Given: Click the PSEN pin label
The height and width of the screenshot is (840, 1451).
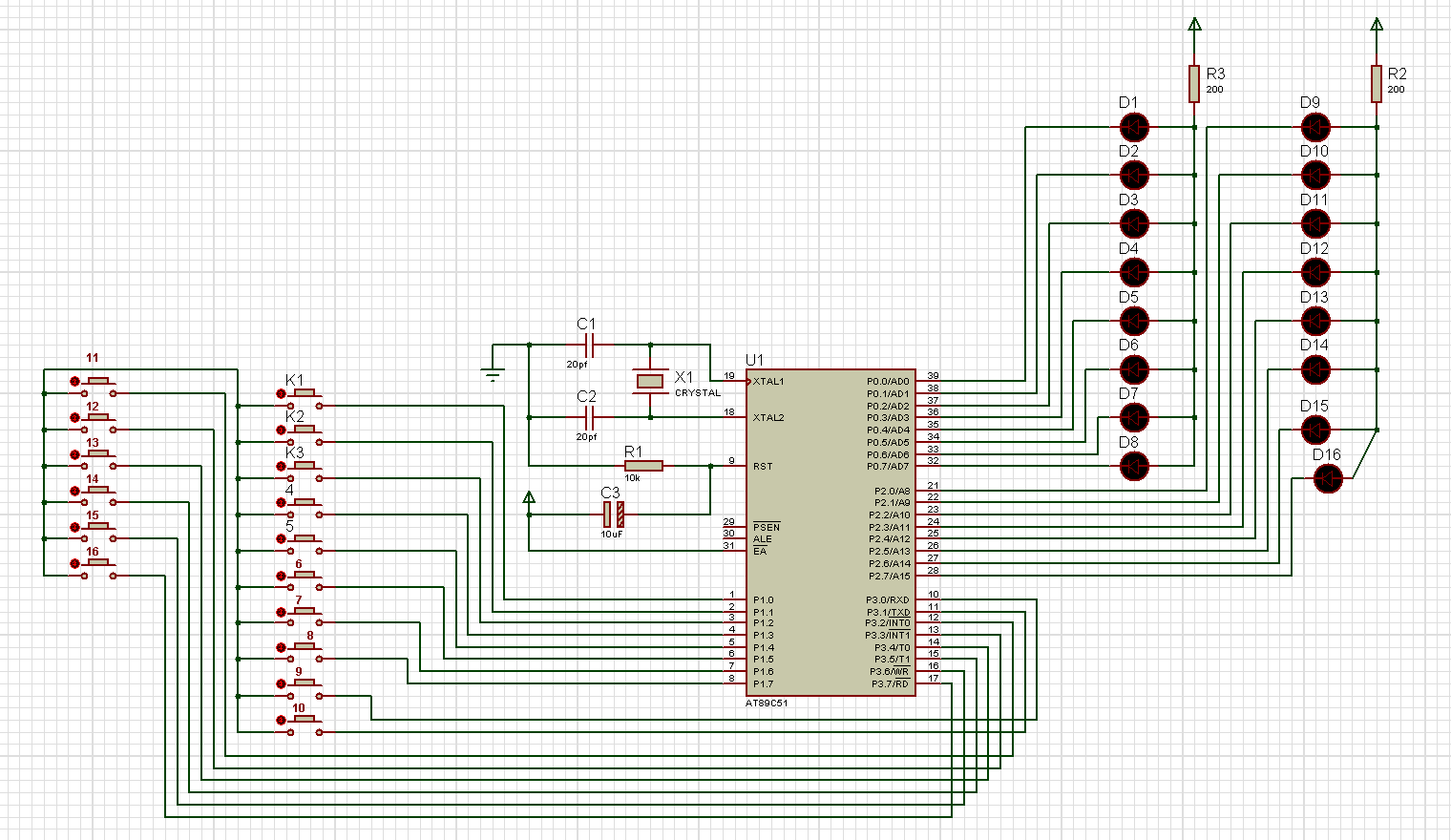Looking at the screenshot, I should click(x=767, y=527).
